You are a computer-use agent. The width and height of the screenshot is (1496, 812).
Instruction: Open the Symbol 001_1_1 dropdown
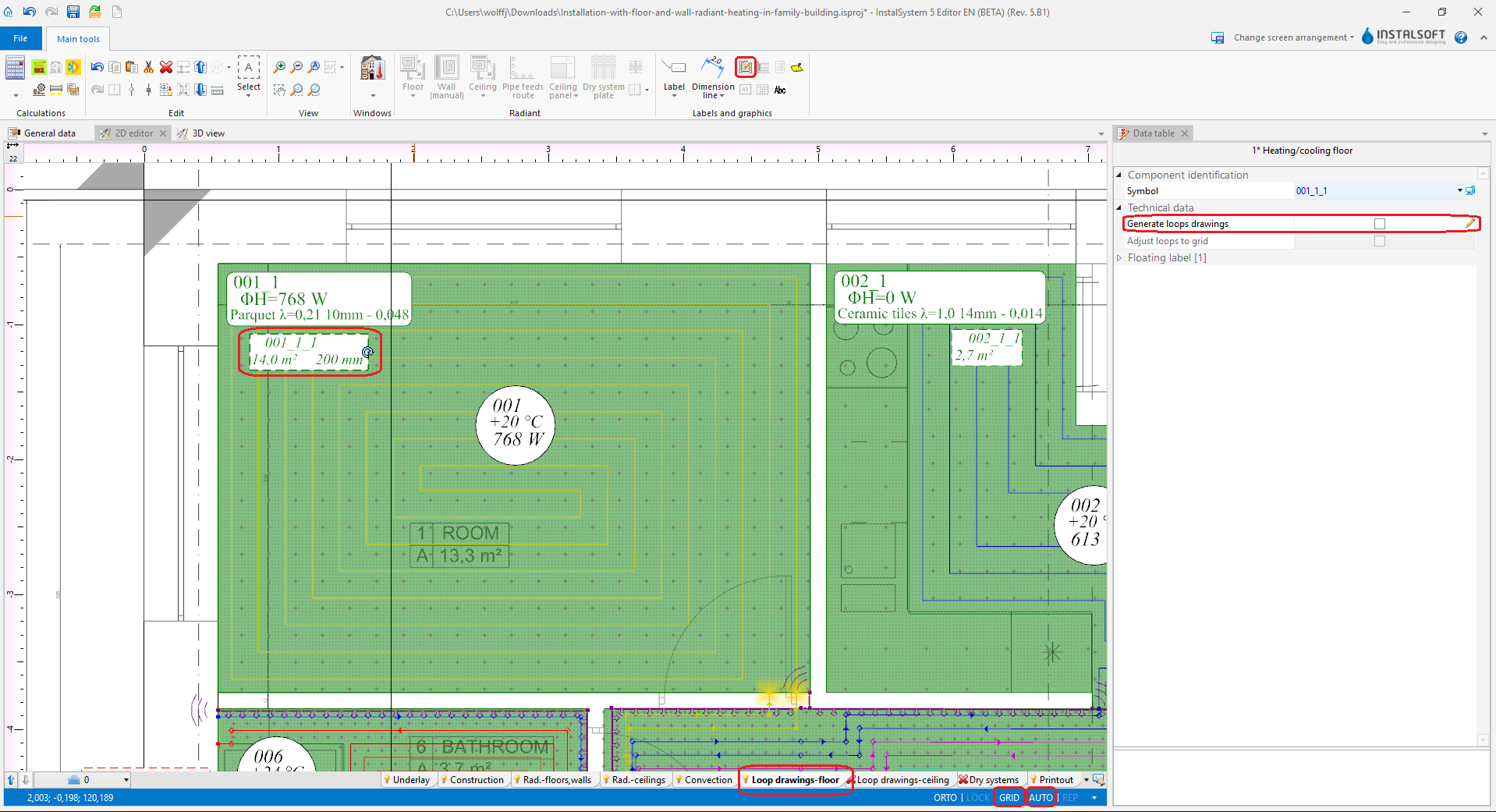[x=1459, y=191]
